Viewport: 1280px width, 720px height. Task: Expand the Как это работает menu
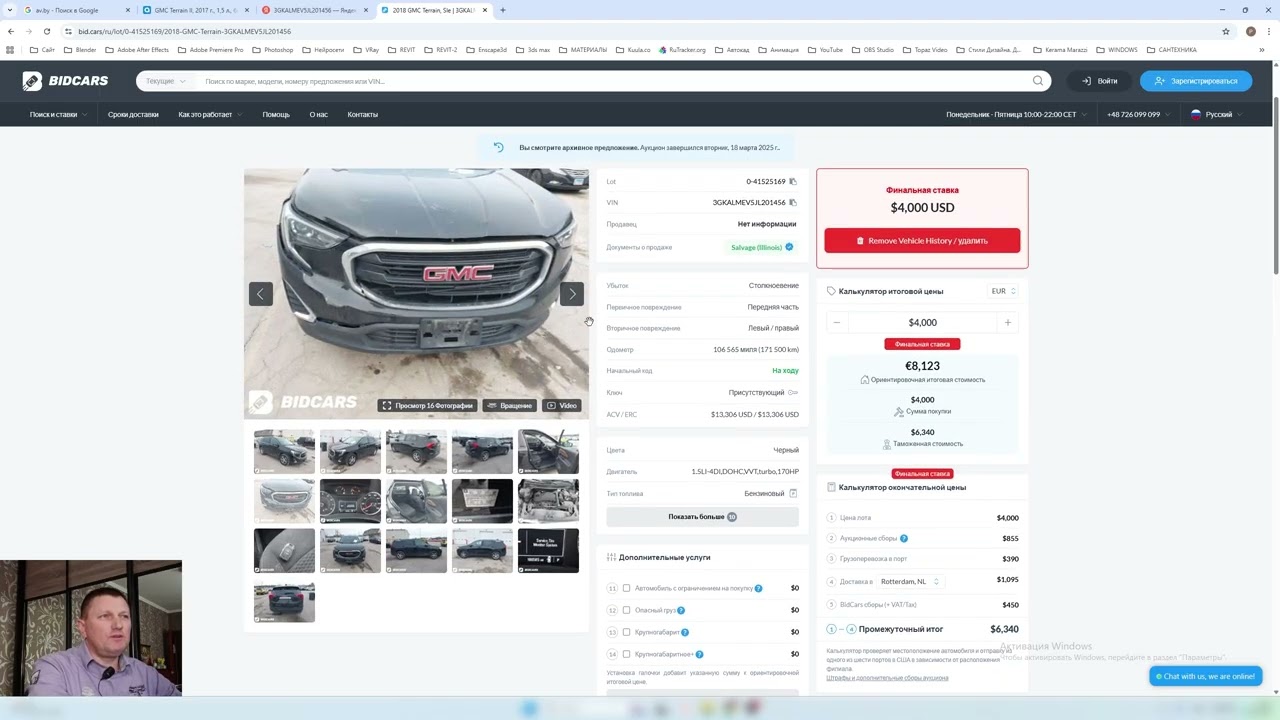[210, 115]
